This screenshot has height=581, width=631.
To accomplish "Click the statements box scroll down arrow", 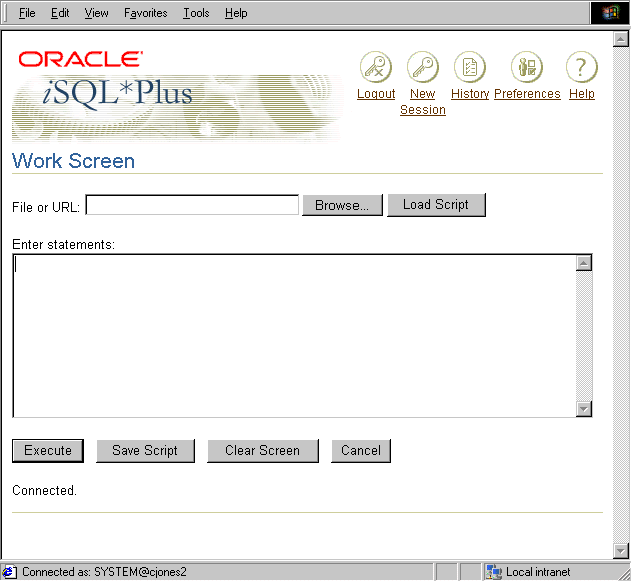I will 584,408.
